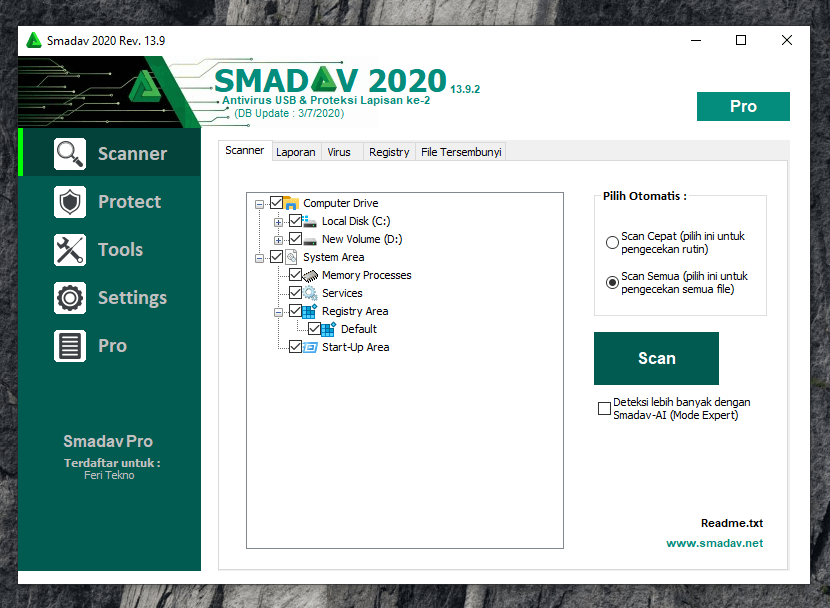Select the Tools sidebar label
This screenshot has height=608, width=830.
121,250
